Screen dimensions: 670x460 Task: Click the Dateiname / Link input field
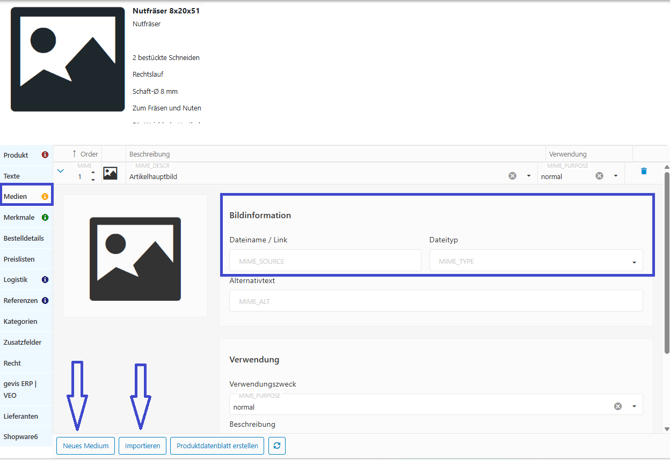[325, 261]
